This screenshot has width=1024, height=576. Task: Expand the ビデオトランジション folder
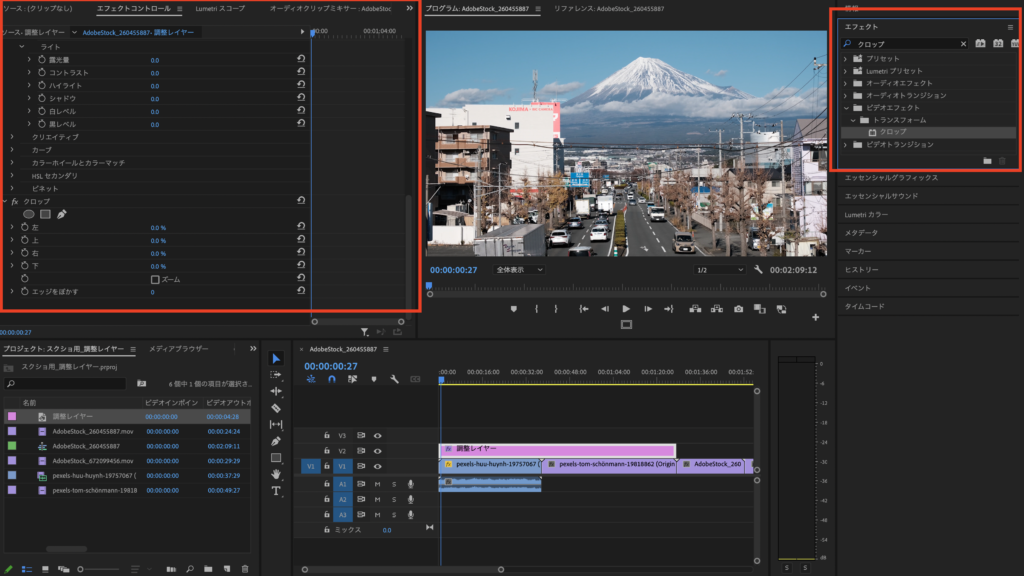pos(846,145)
